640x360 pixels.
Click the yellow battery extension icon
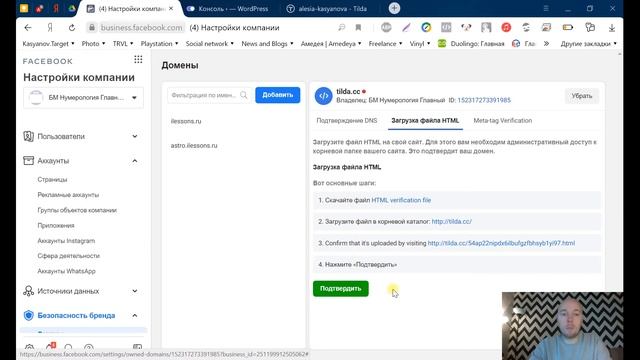point(568,27)
